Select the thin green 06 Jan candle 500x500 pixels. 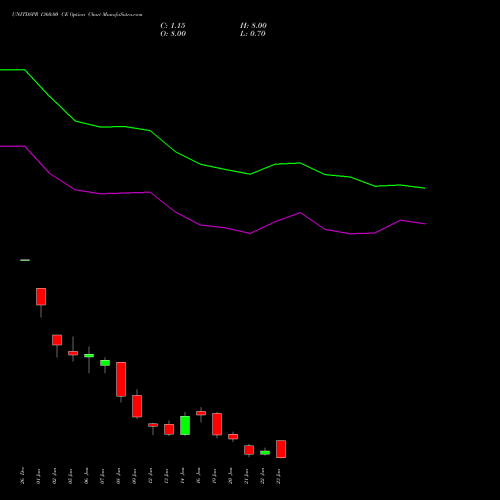click(89, 356)
